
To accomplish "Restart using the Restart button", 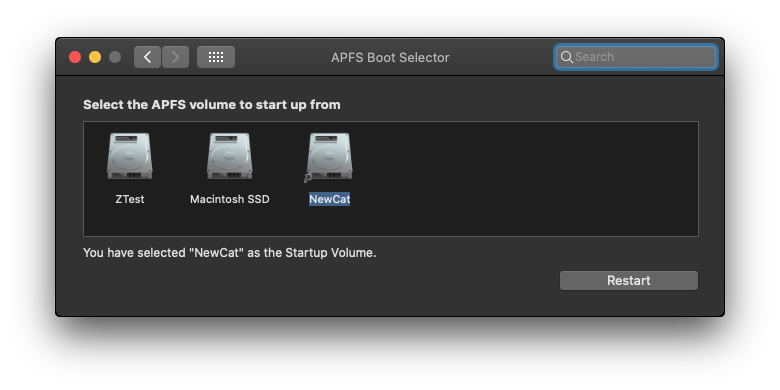I will coord(629,281).
